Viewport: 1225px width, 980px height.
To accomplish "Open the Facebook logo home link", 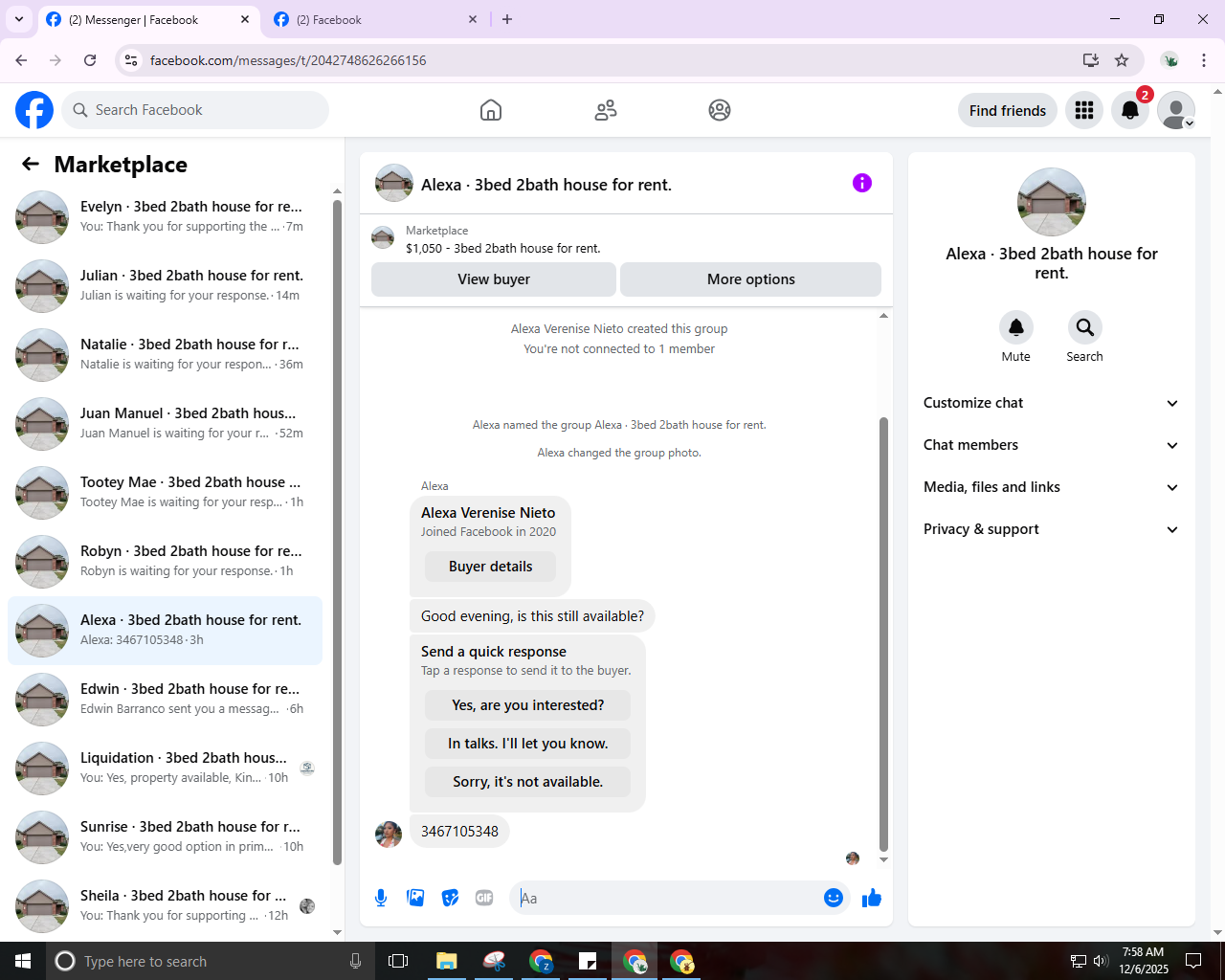I will point(34,110).
